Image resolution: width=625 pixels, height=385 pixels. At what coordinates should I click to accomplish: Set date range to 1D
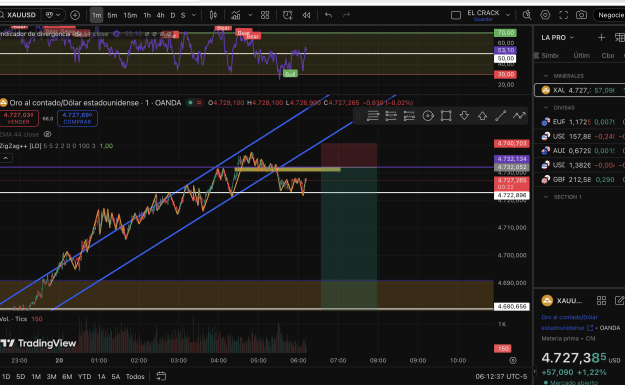point(6,377)
